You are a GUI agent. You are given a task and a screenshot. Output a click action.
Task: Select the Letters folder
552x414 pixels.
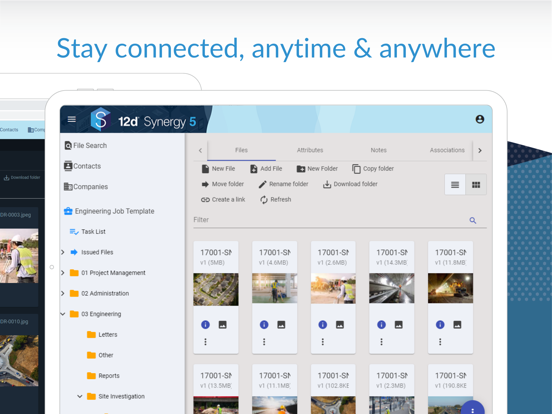click(x=102, y=334)
